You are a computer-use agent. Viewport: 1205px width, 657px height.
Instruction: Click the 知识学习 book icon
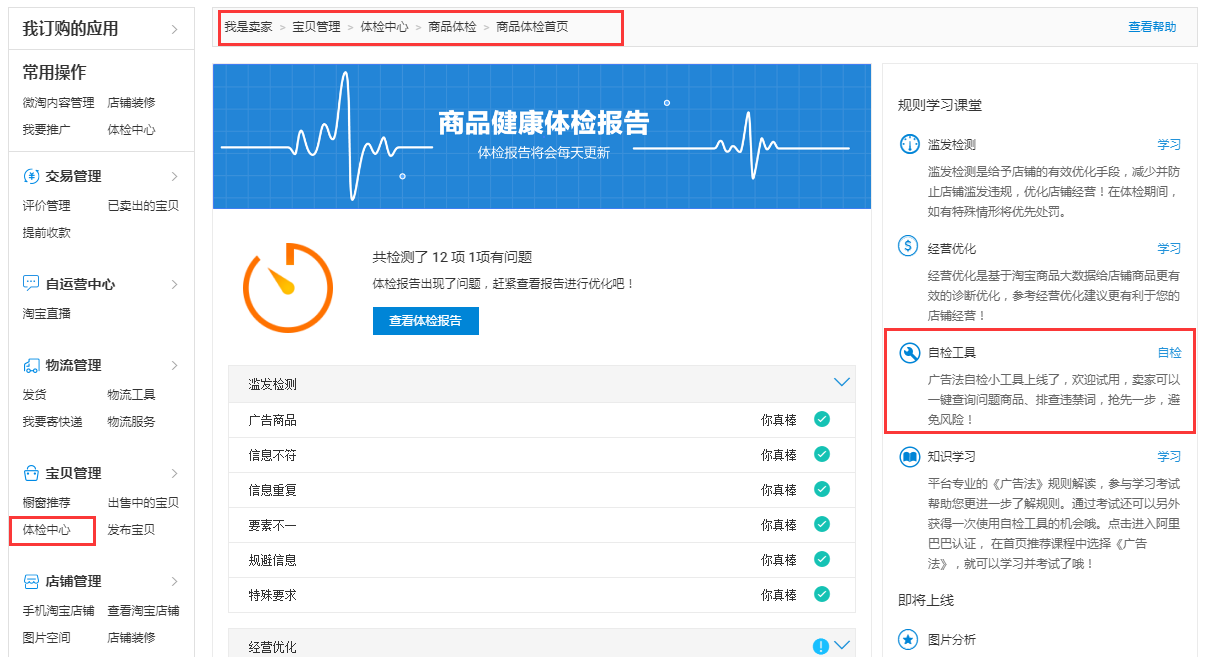point(909,457)
